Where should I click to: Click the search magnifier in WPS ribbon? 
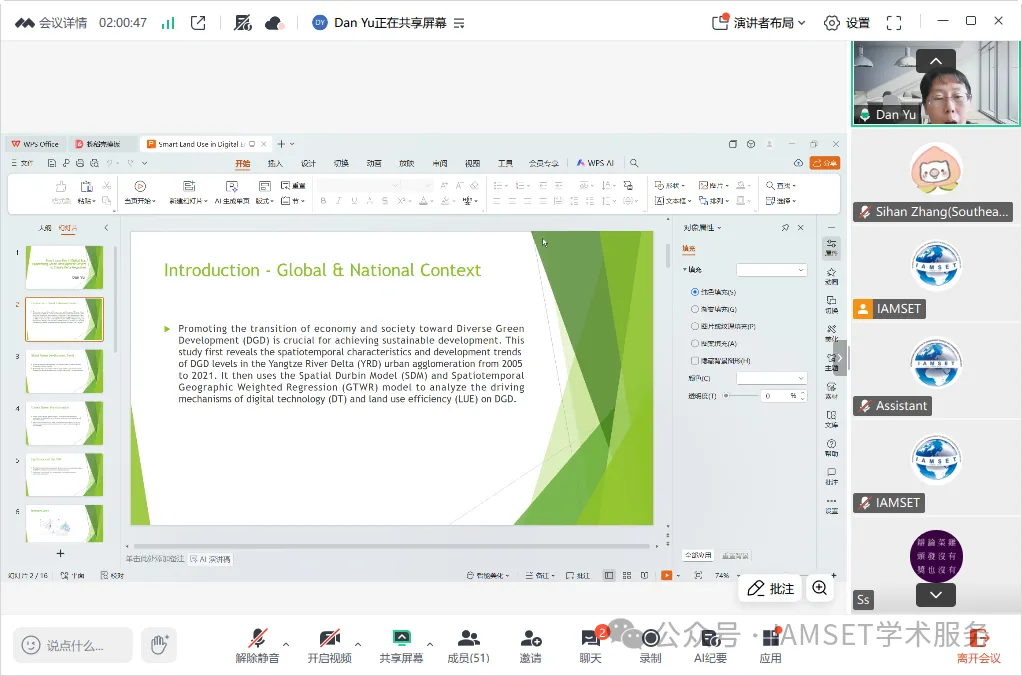point(634,163)
